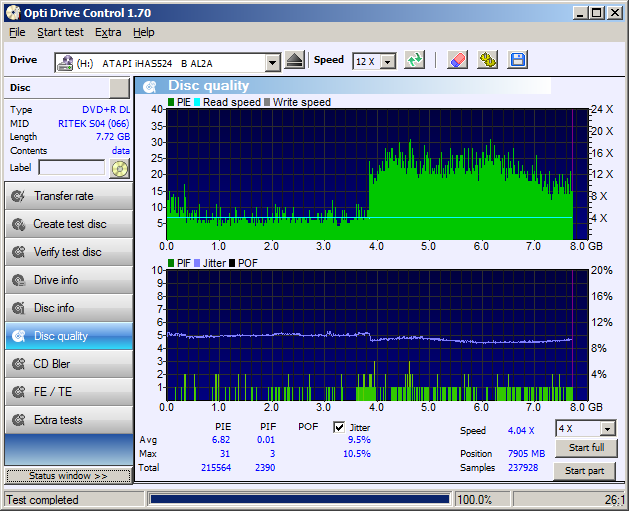629x511 pixels.
Task: Click the eraser icon in toolbar
Action: [x=458, y=61]
